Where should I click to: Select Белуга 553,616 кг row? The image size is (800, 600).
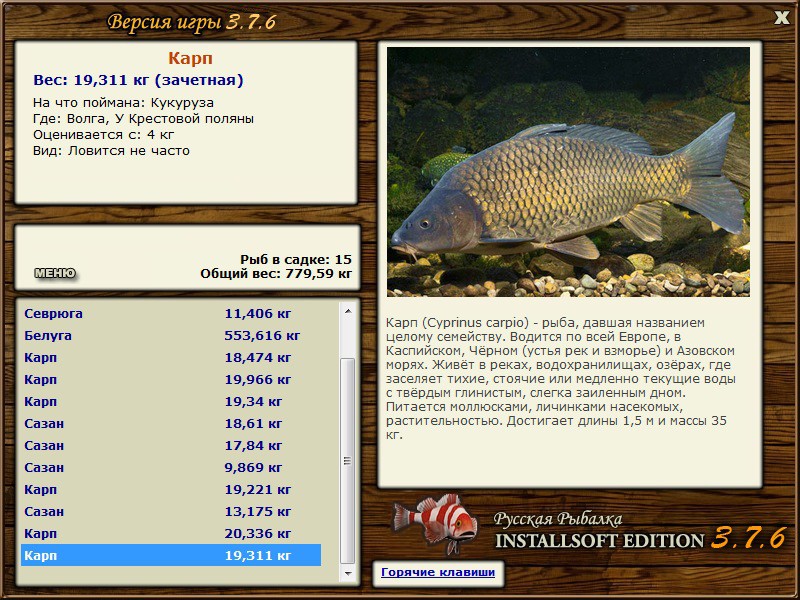171,335
